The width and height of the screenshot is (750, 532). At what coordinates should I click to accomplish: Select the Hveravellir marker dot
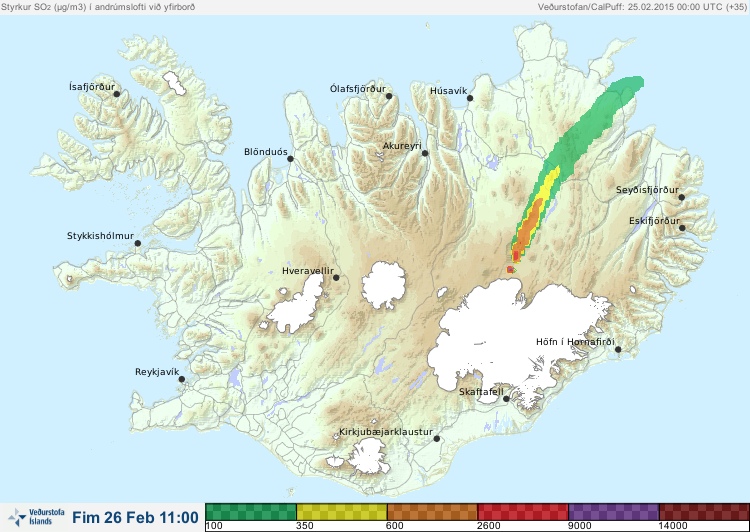point(336,277)
